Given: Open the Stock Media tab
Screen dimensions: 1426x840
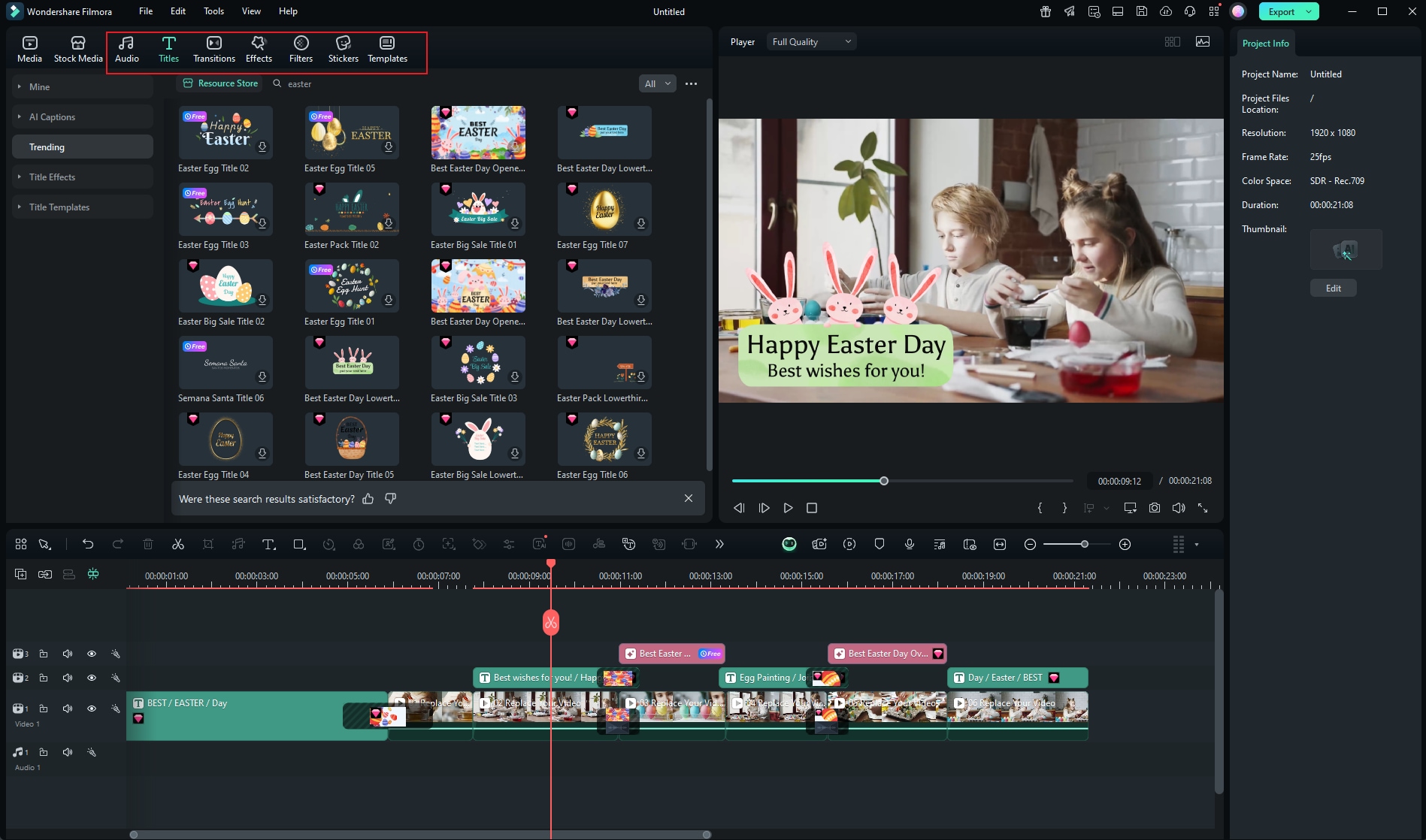Looking at the screenshot, I should [78, 50].
